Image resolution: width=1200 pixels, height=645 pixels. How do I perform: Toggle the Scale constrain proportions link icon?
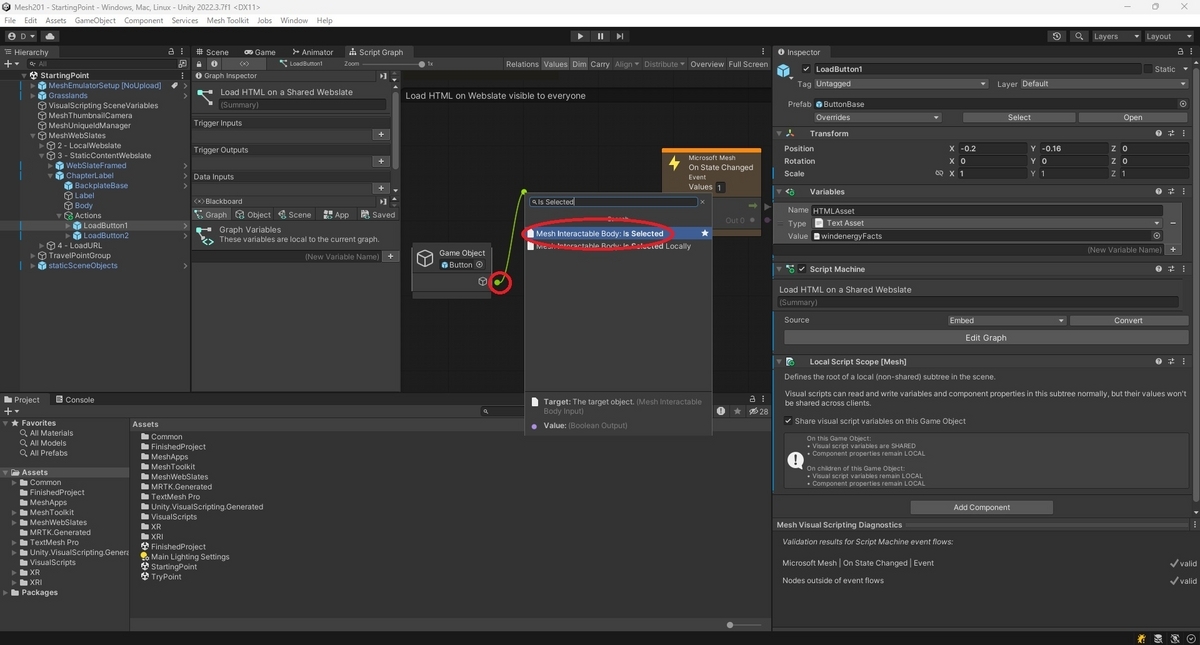(x=938, y=173)
